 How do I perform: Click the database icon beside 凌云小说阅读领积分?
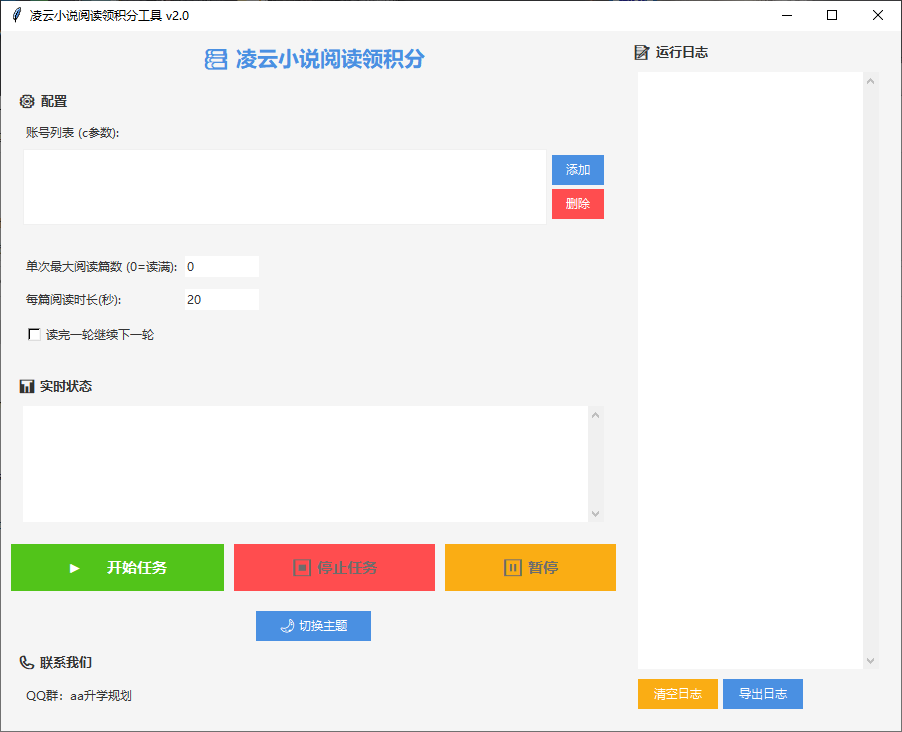coord(216,59)
